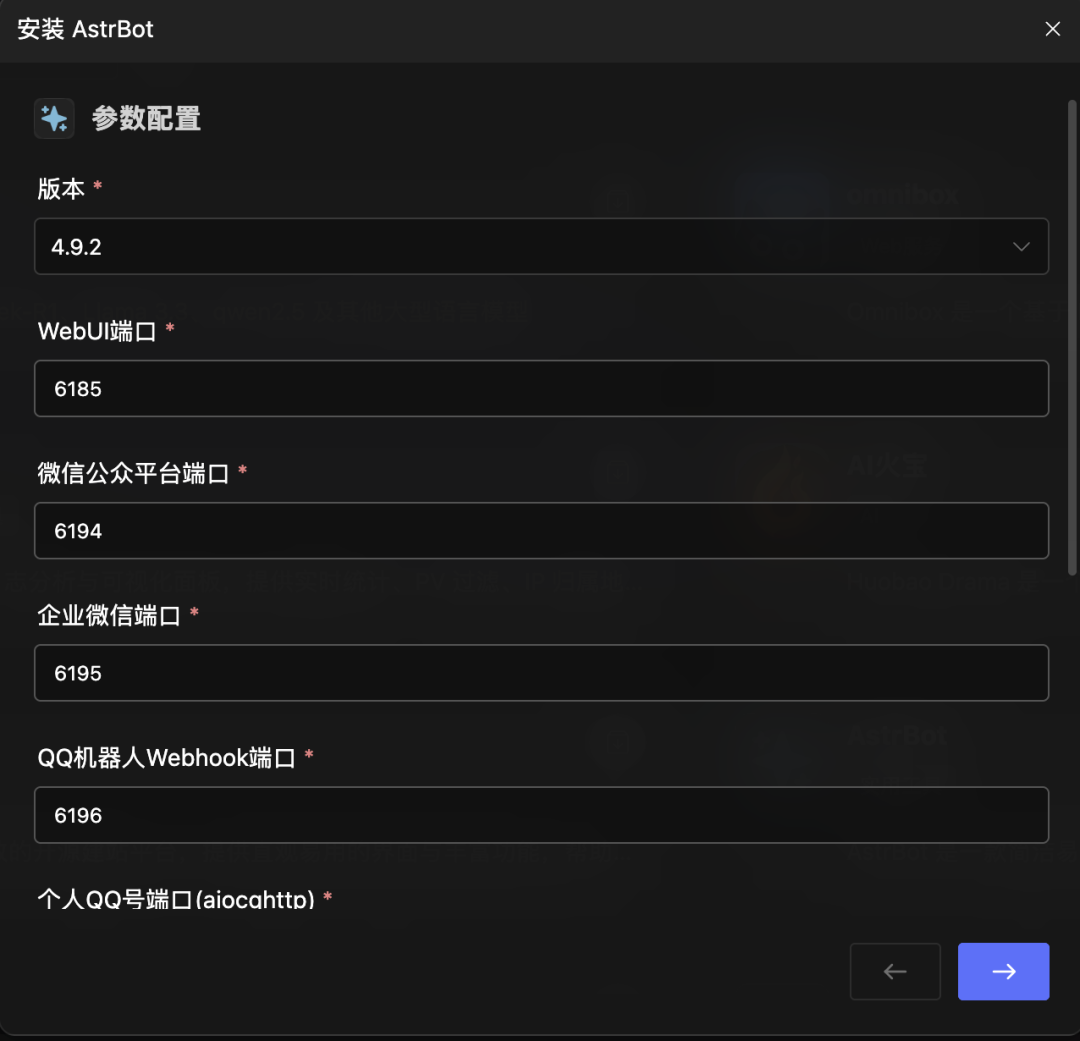
Task: Click the sparkle icon beside 参数配置
Action: 54,118
